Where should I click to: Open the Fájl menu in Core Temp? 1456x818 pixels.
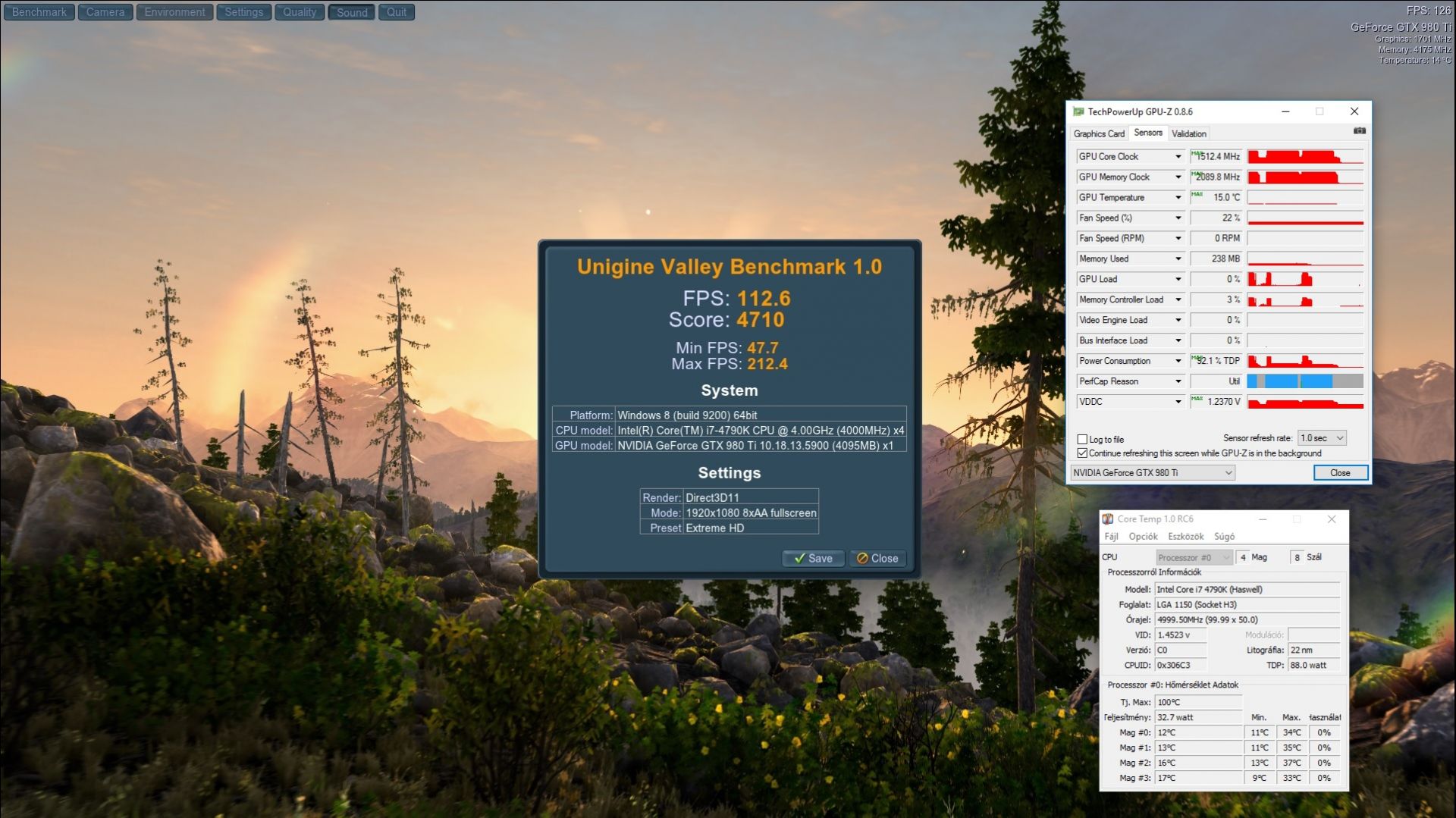(x=1111, y=537)
